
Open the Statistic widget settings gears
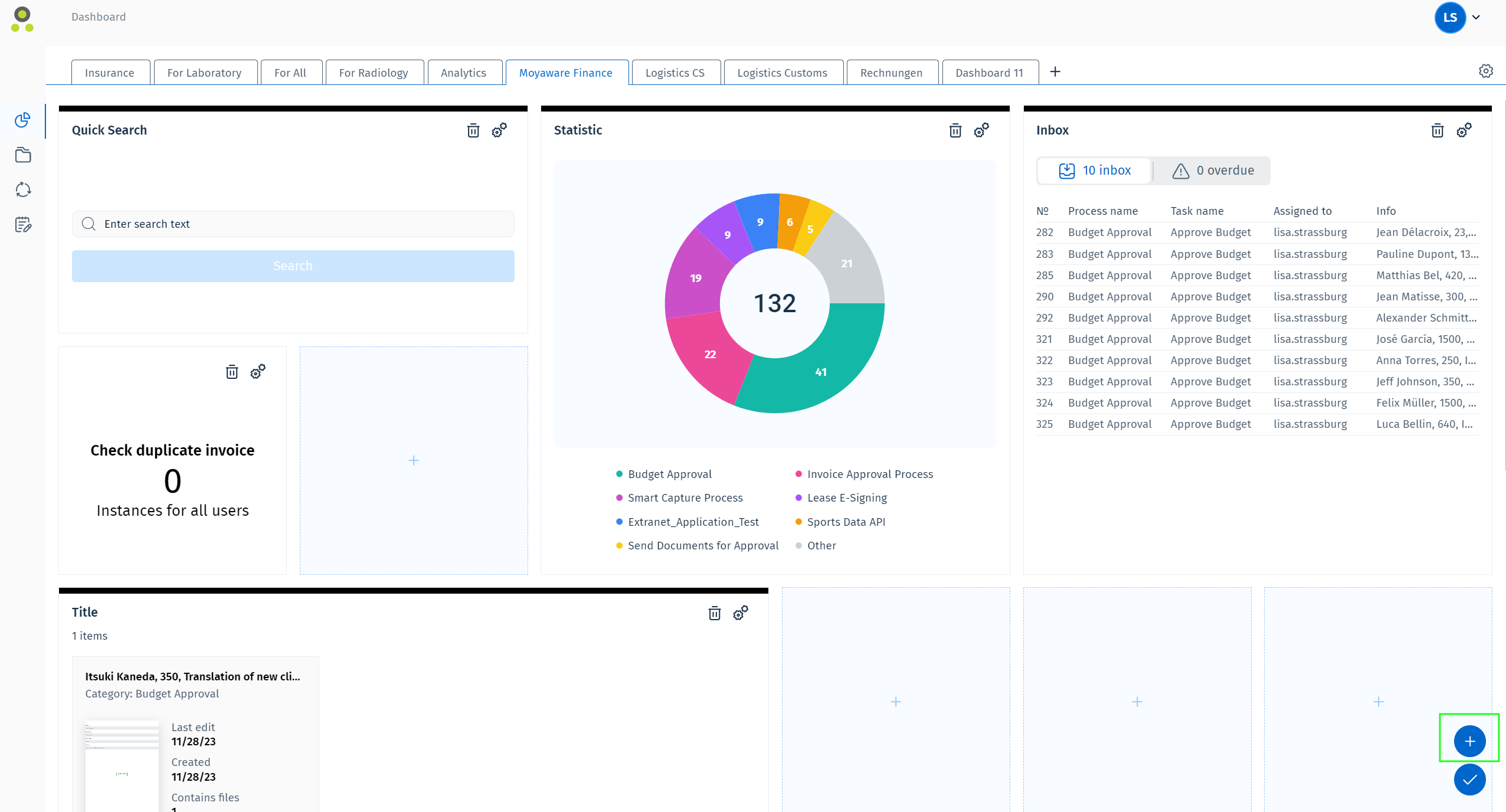tap(981, 130)
